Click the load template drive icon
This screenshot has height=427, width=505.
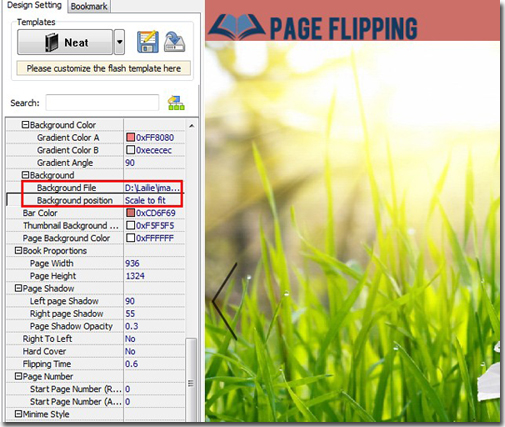tap(174, 42)
